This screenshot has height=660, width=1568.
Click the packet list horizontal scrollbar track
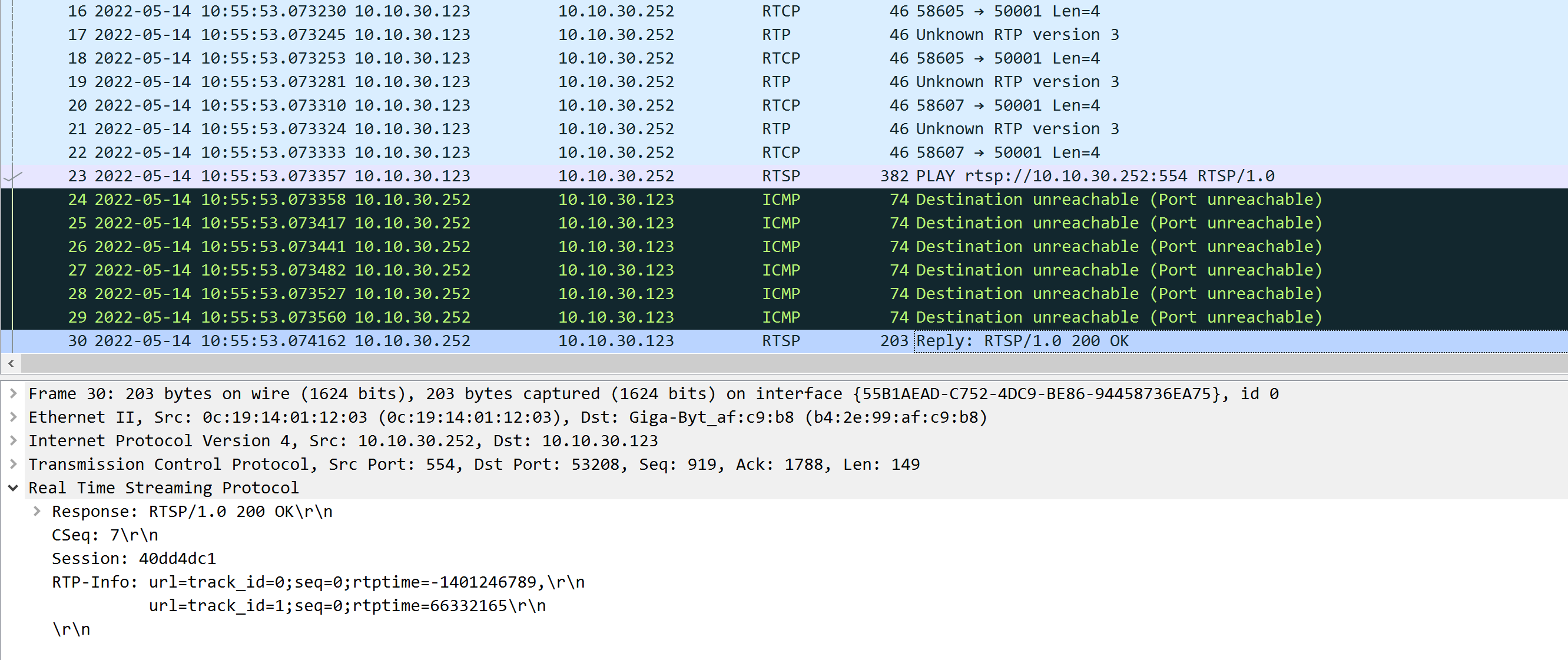coord(794,363)
